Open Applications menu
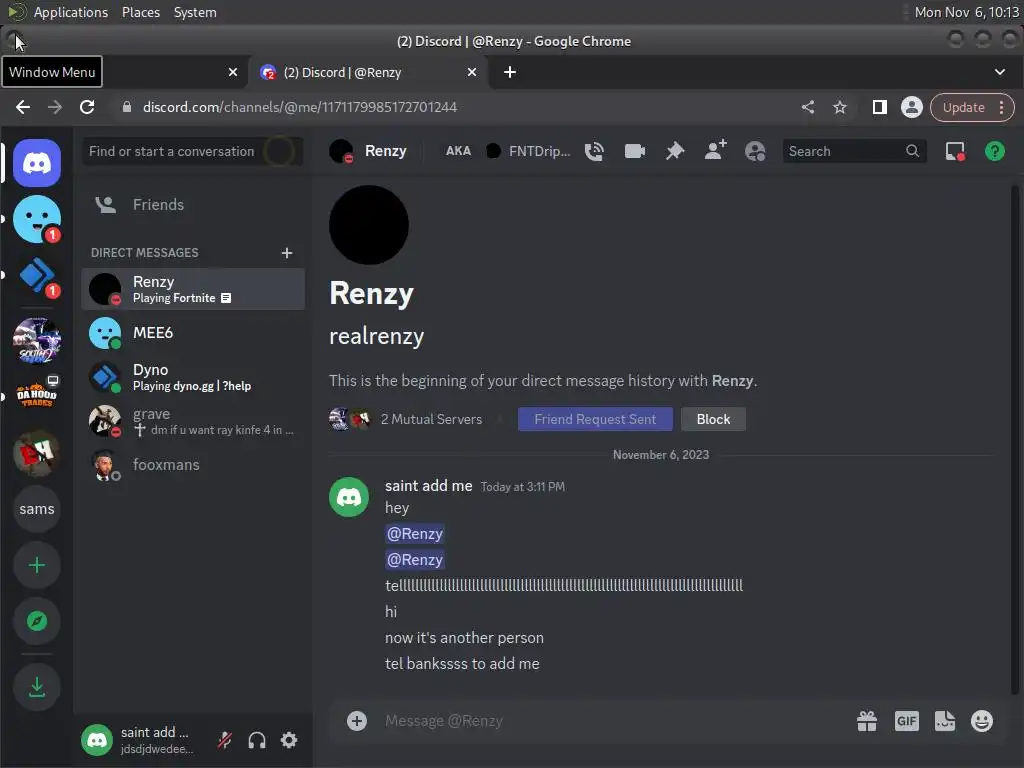The image size is (1024, 768). coord(71,12)
